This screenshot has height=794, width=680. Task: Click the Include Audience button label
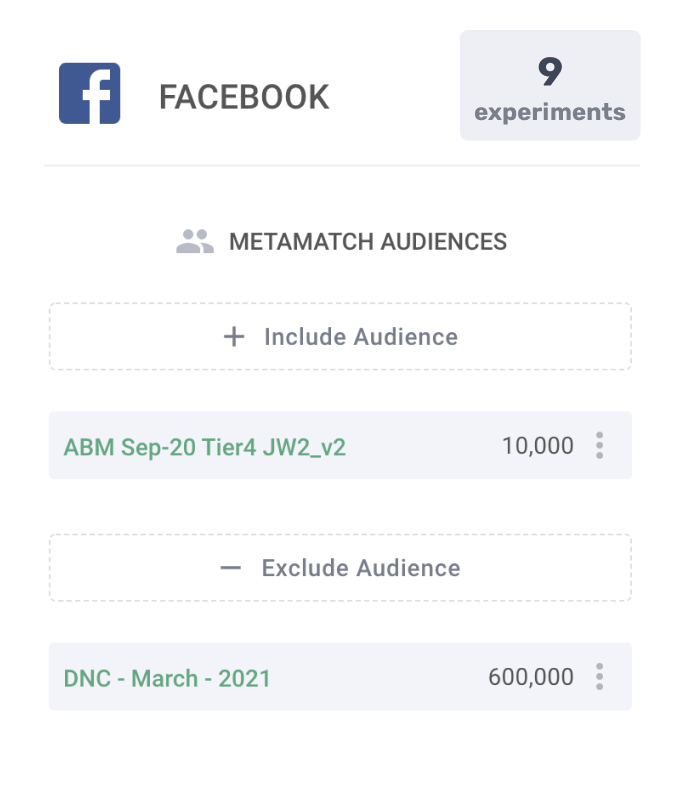click(360, 337)
